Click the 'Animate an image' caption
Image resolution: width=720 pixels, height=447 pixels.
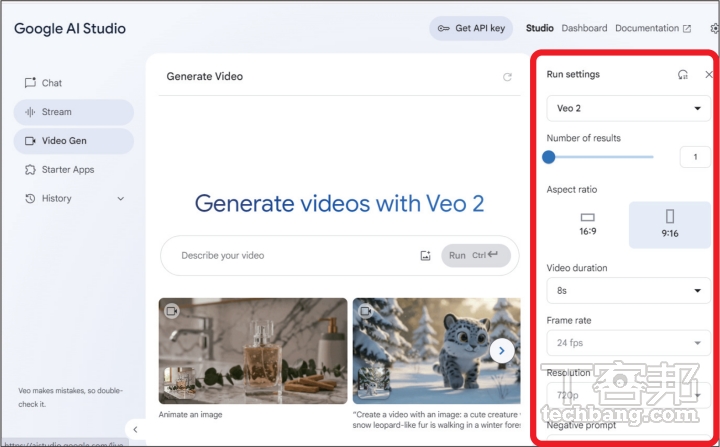click(x=191, y=414)
